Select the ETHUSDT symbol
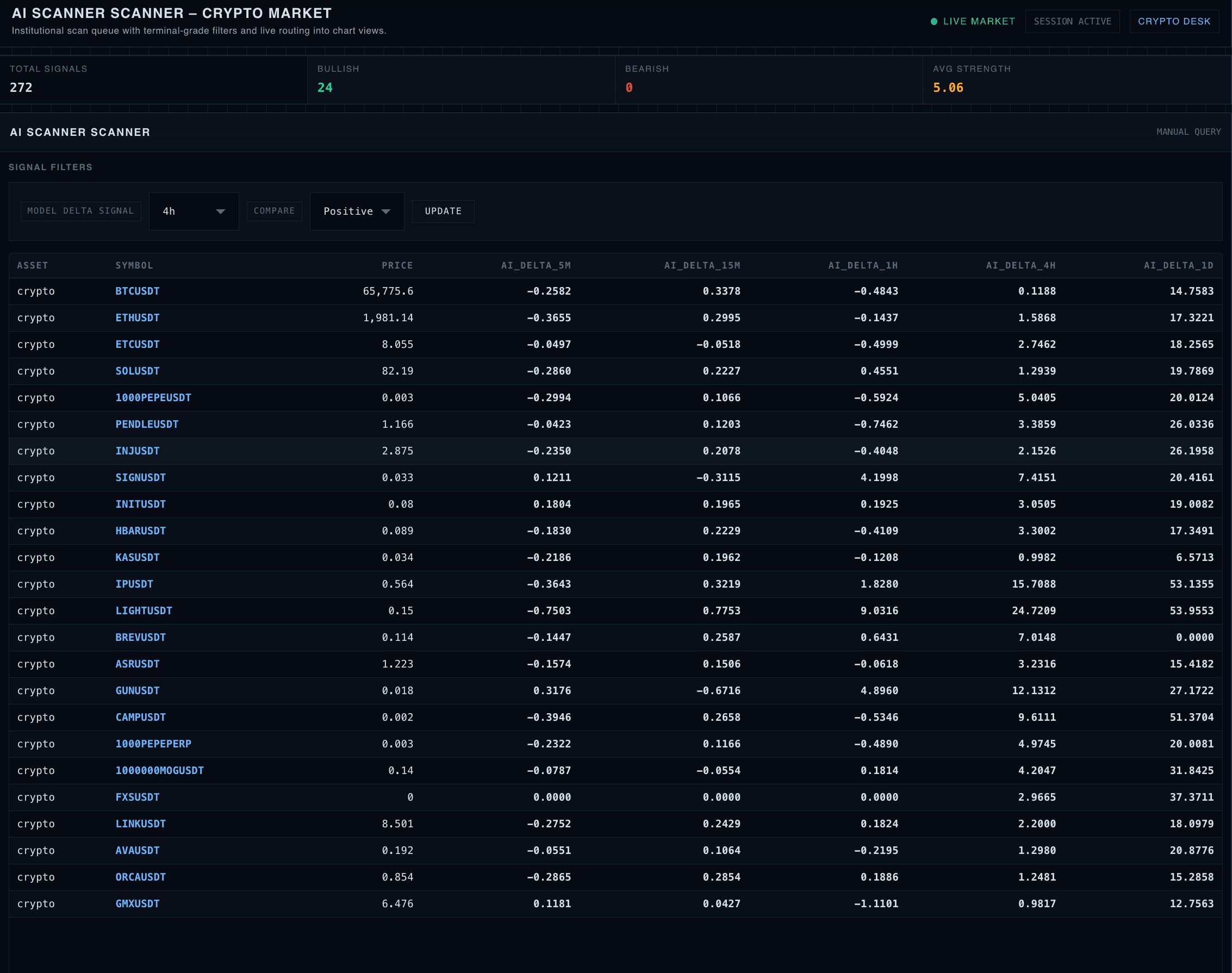This screenshot has height=973, width=1232. [x=138, y=317]
